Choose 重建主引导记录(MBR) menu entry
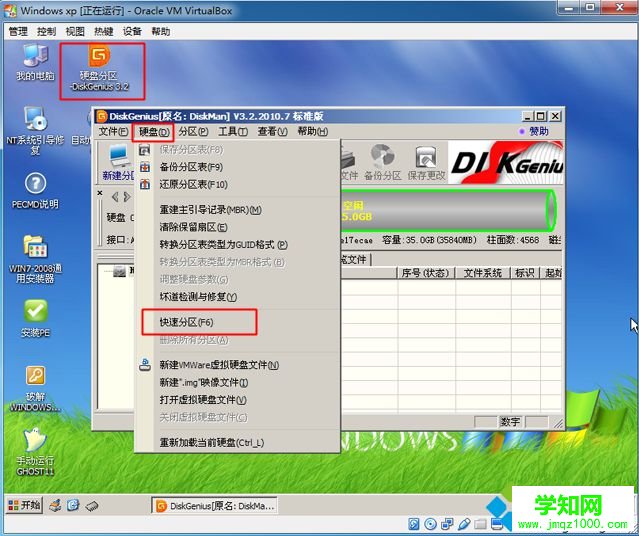This screenshot has height=536, width=639. 237,210
